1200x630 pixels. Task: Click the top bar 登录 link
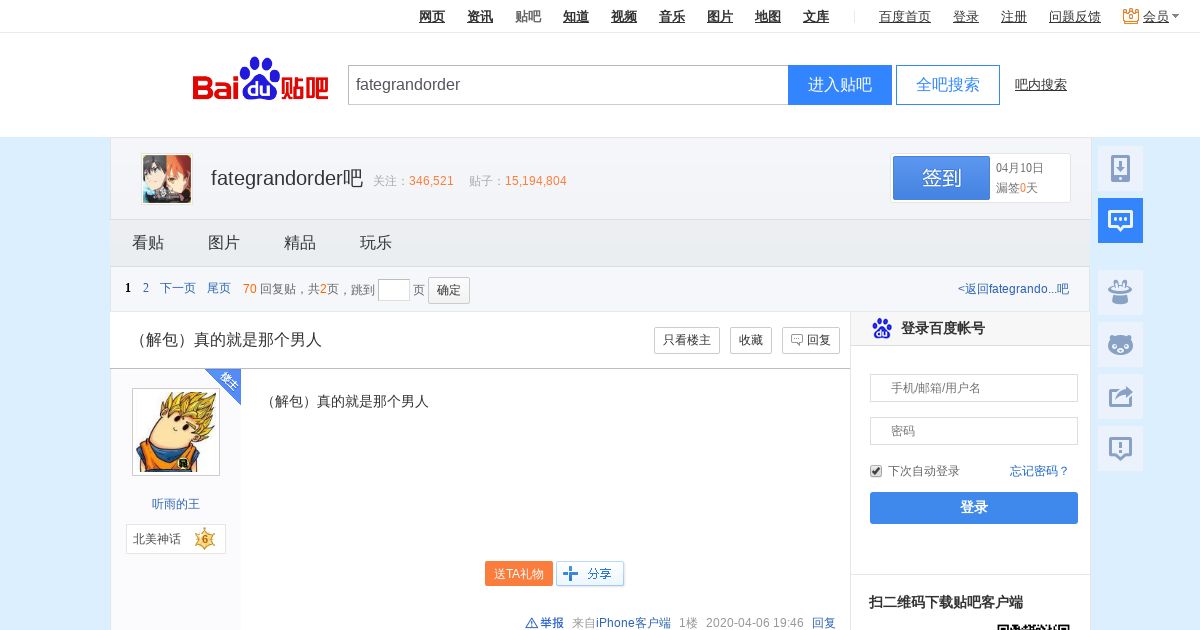966,16
